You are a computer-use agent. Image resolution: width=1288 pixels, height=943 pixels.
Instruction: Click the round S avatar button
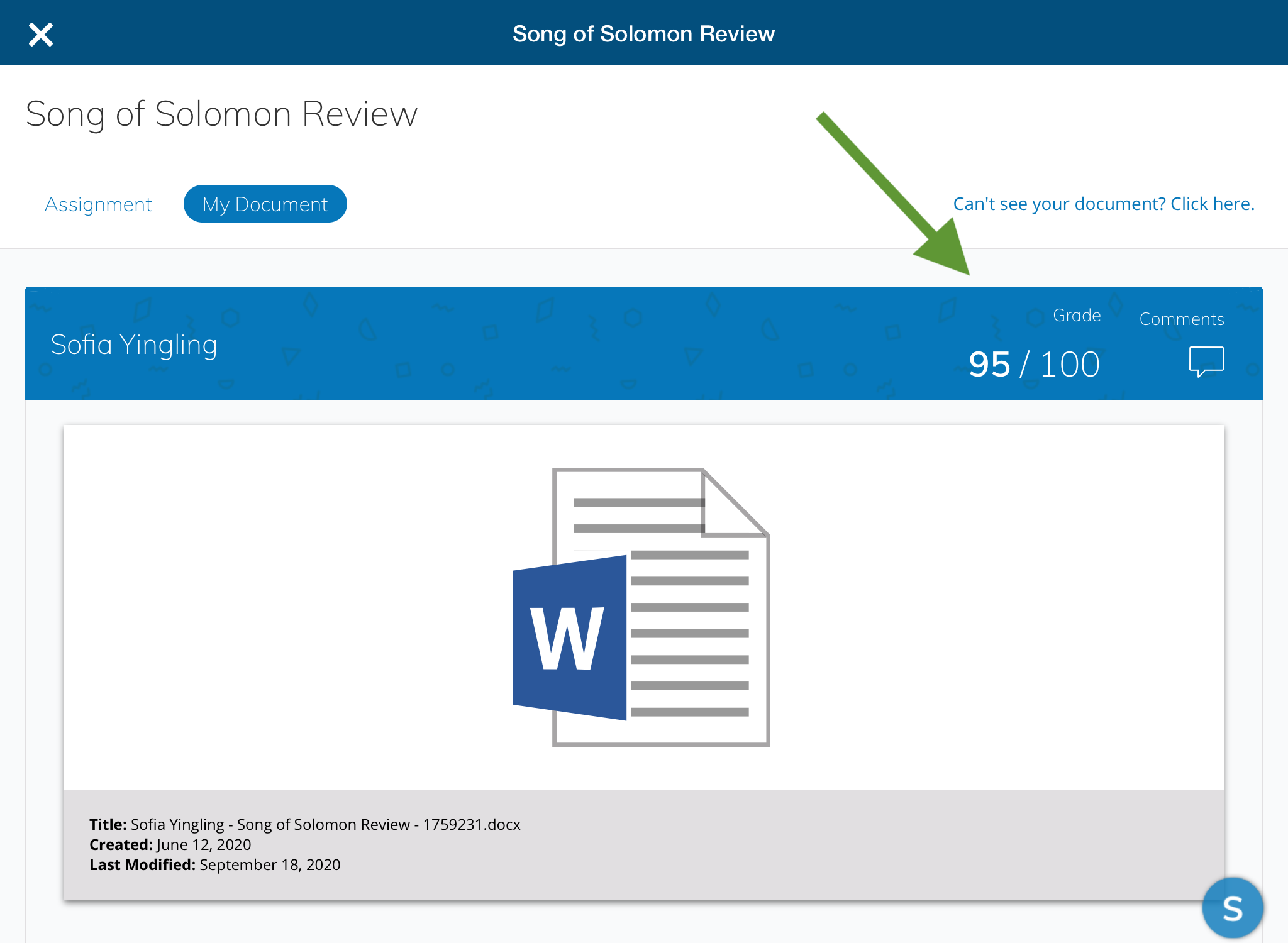(1232, 908)
